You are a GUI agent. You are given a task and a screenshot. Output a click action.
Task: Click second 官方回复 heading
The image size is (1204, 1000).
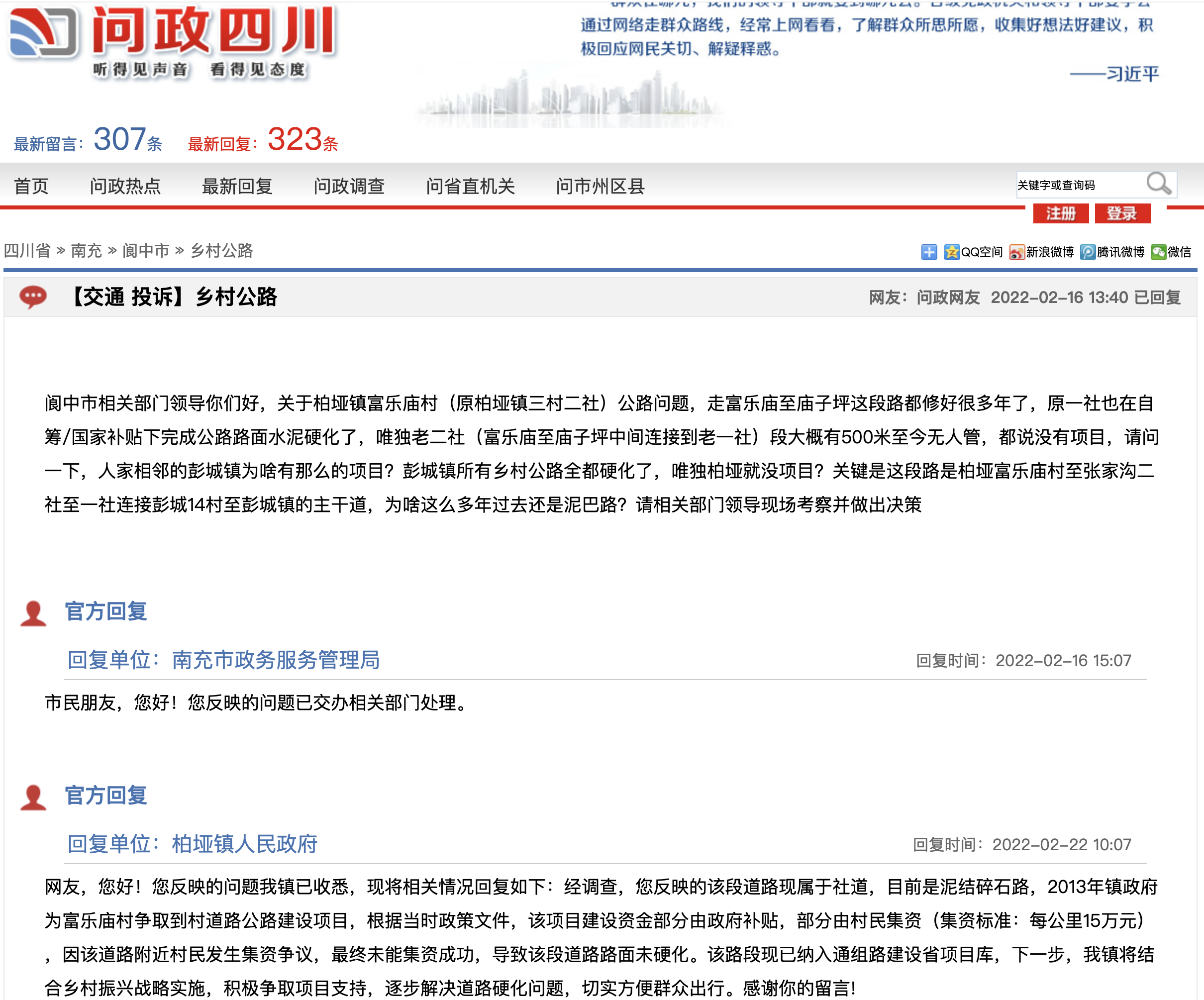(x=106, y=796)
